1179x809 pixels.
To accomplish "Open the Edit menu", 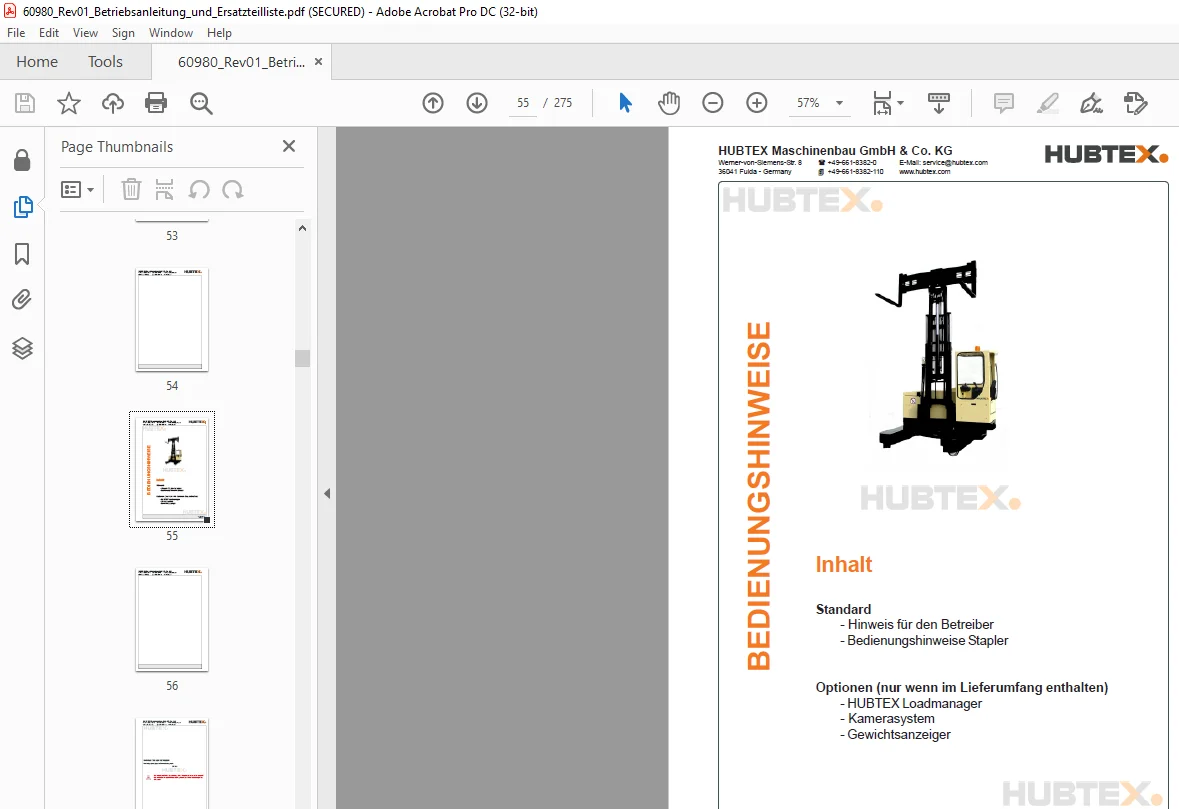I will pos(49,33).
